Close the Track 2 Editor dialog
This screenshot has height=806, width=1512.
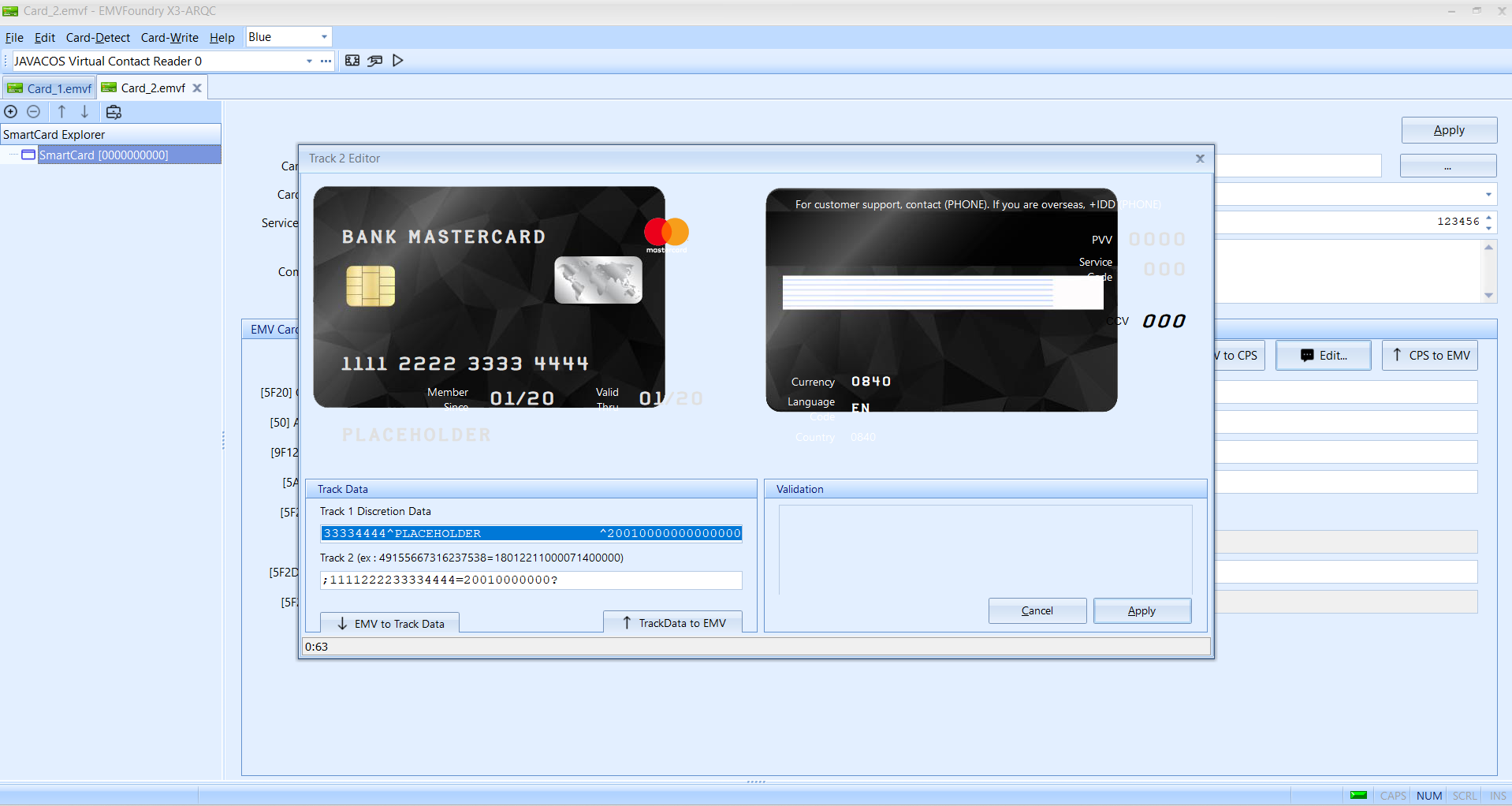coord(1200,159)
